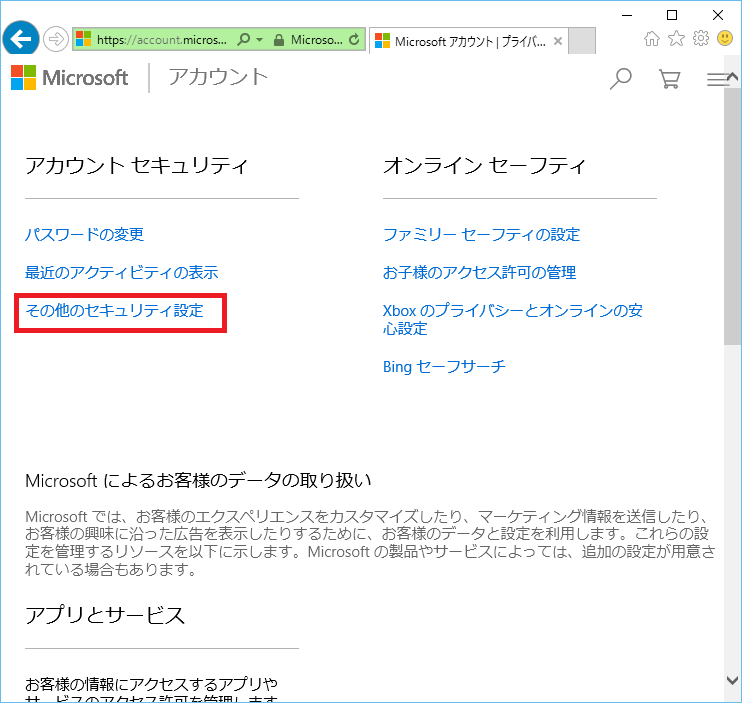Click the smiley feedback icon
The width and height of the screenshot is (742, 703).
725,38
